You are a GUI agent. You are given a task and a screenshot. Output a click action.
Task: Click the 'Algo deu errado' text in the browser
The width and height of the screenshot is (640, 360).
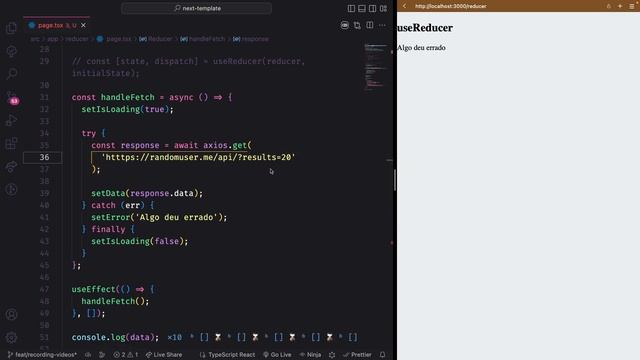421,48
